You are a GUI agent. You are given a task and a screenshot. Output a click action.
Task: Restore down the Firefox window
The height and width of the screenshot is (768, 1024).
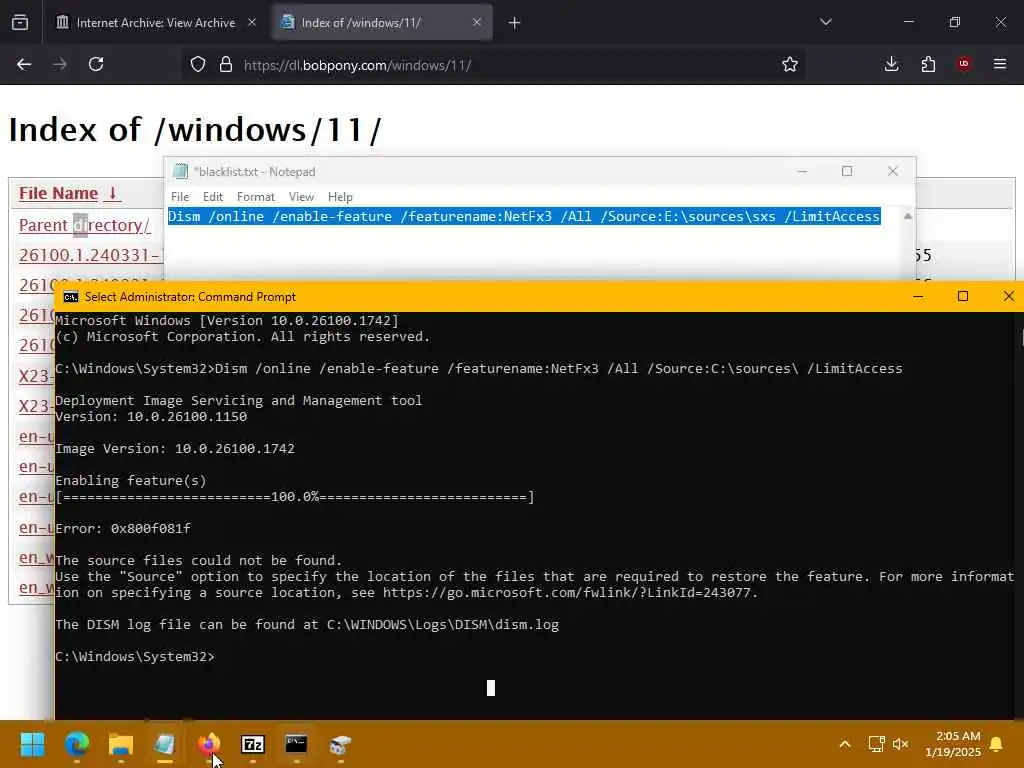click(955, 22)
